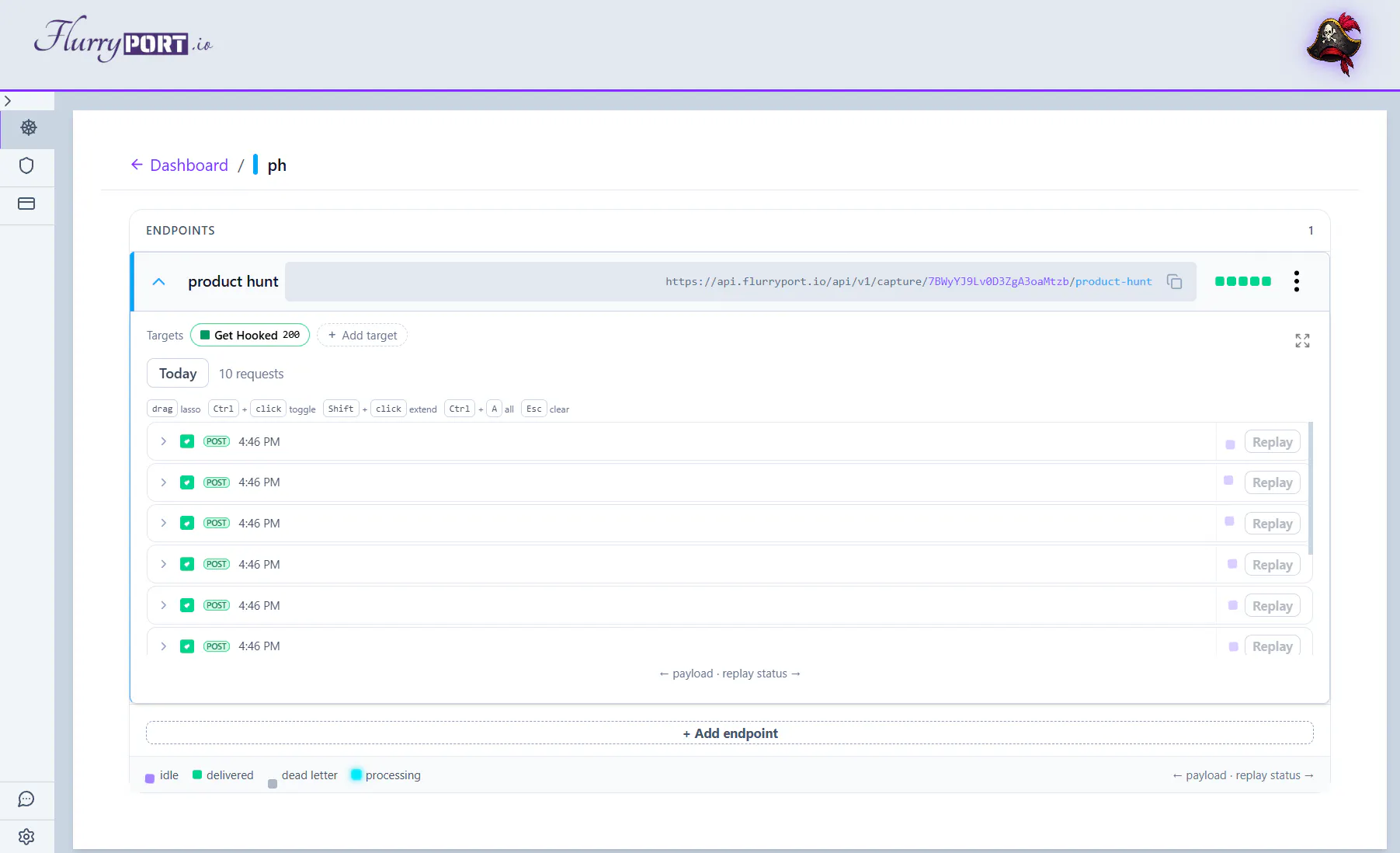
Task: Open the ship wheel dashboard sidebar icon
Action: [29, 127]
